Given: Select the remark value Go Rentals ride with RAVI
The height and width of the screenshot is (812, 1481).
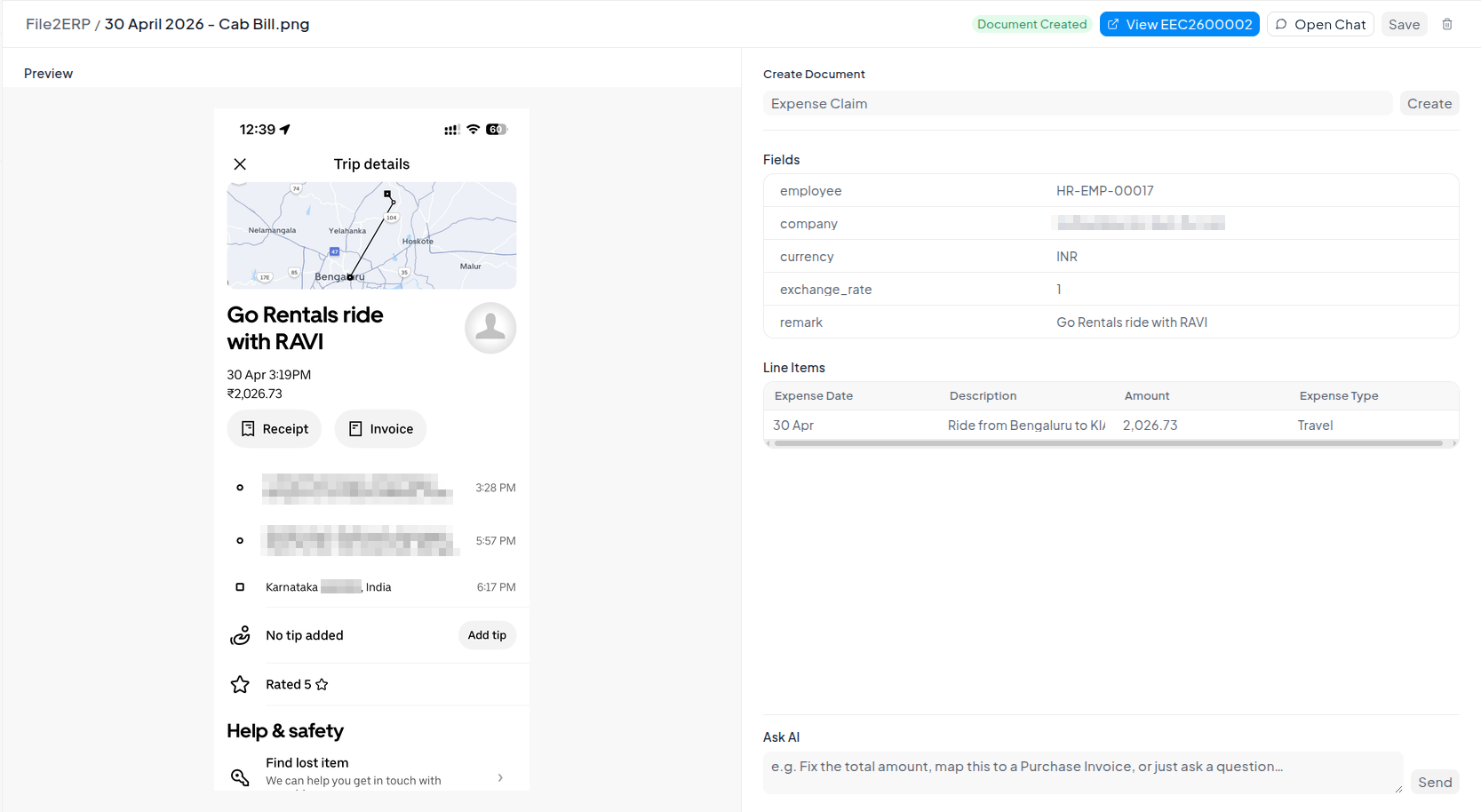Looking at the screenshot, I should click(1132, 322).
